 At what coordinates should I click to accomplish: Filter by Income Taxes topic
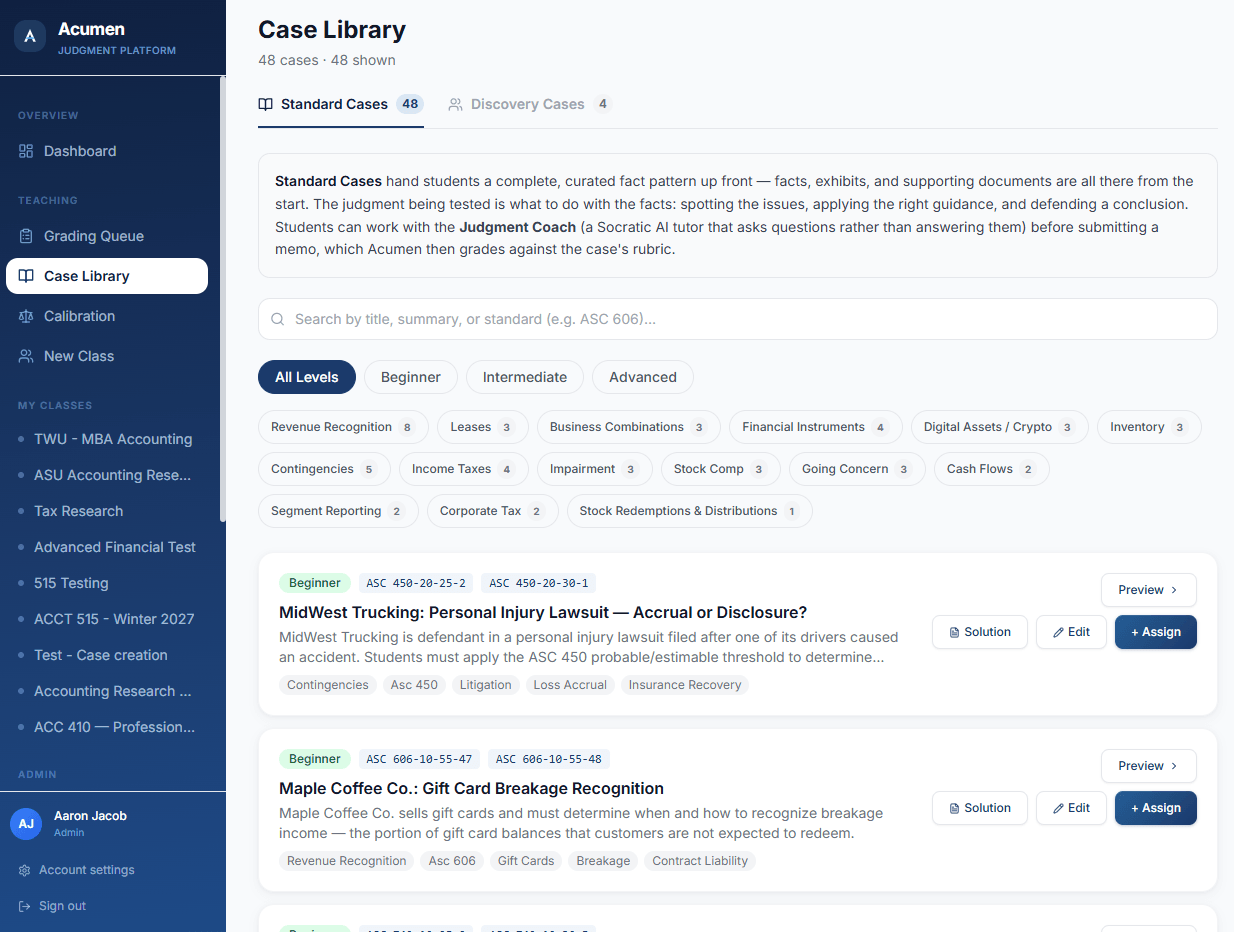(464, 469)
